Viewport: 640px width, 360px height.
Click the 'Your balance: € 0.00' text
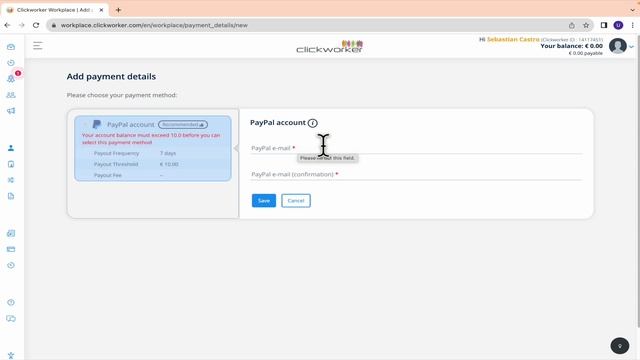(x=571, y=46)
